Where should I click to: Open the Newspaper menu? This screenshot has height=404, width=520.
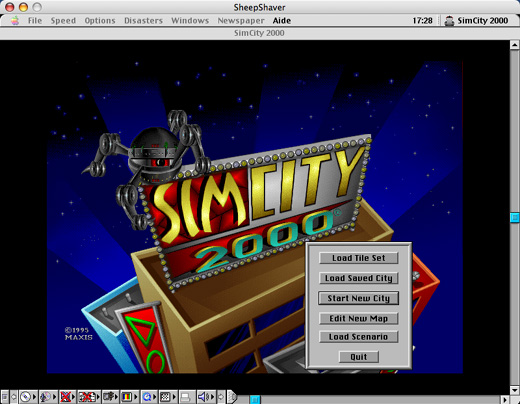click(x=241, y=21)
